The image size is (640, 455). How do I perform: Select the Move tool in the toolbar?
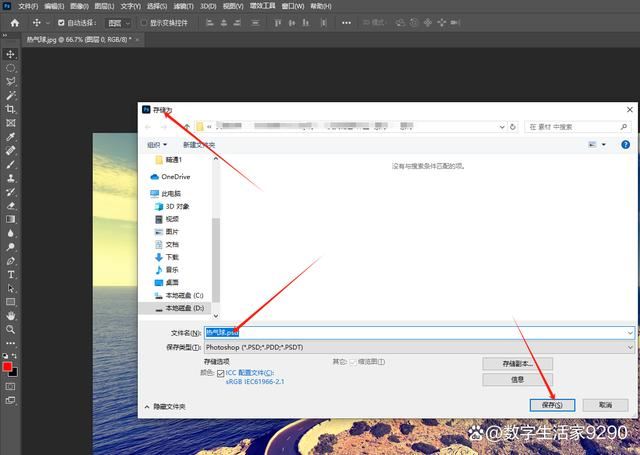point(11,54)
